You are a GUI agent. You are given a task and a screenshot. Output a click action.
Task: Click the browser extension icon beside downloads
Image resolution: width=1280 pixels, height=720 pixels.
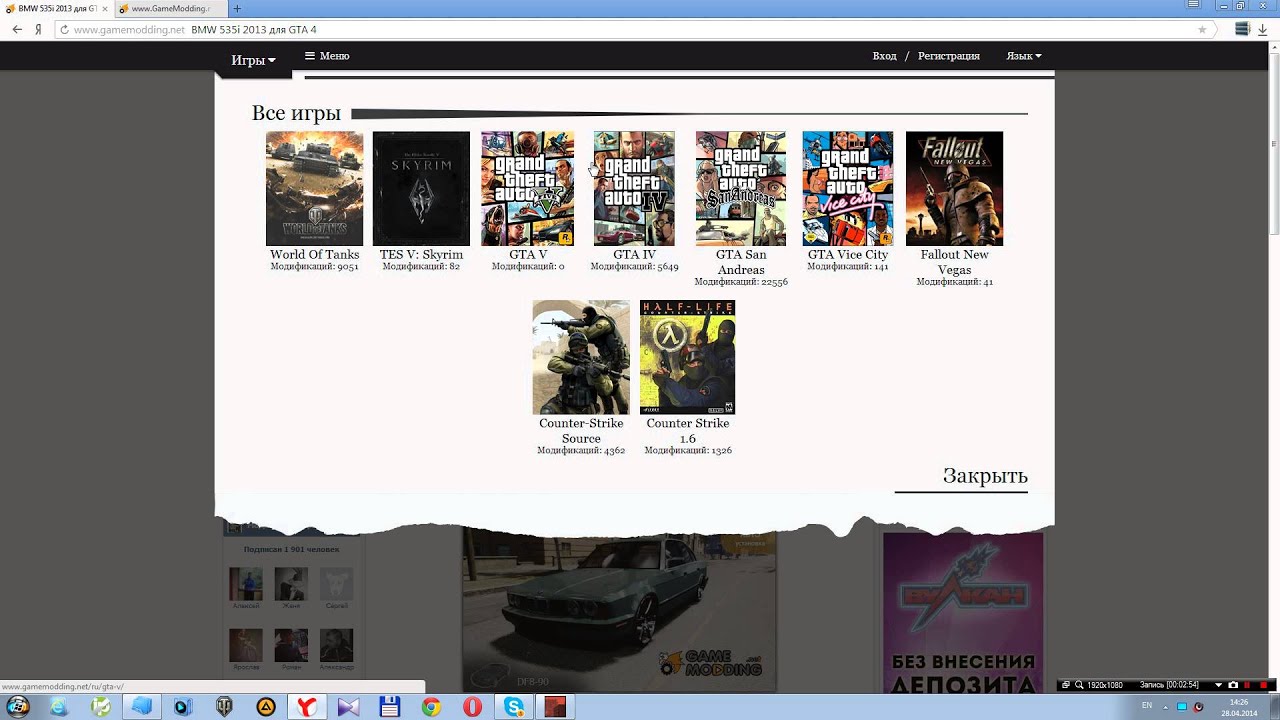(x=1242, y=30)
